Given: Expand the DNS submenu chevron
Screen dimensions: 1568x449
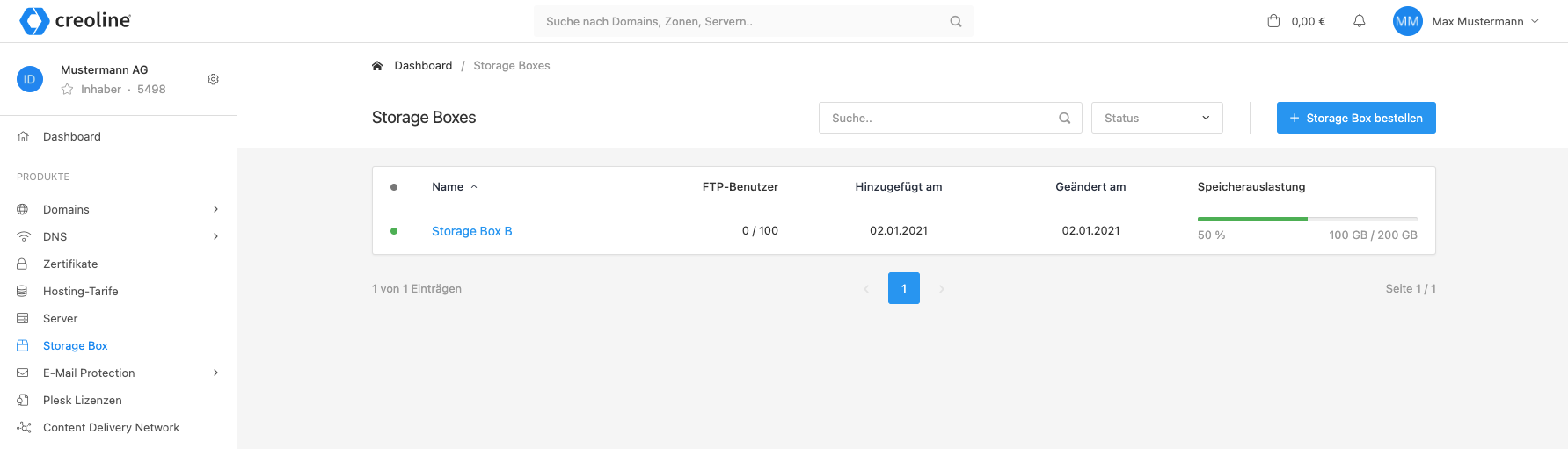Looking at the screenshot, I should (x=215, y=236).
